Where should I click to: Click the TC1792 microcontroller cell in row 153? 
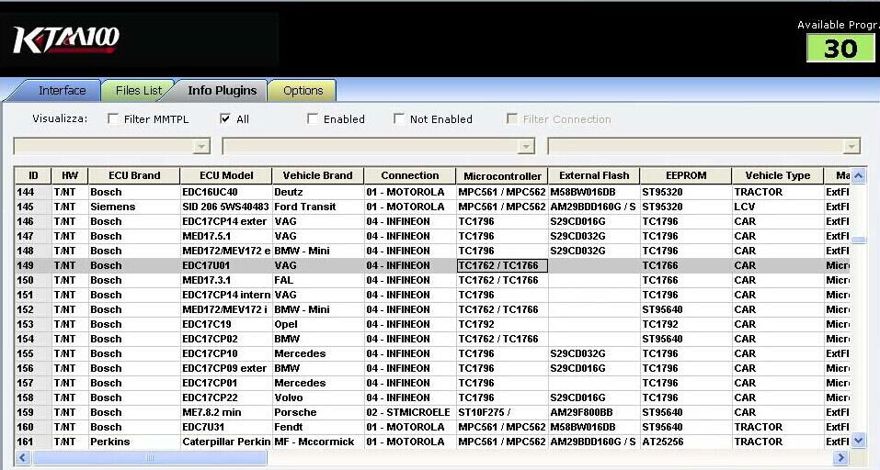tap(502, 324)
